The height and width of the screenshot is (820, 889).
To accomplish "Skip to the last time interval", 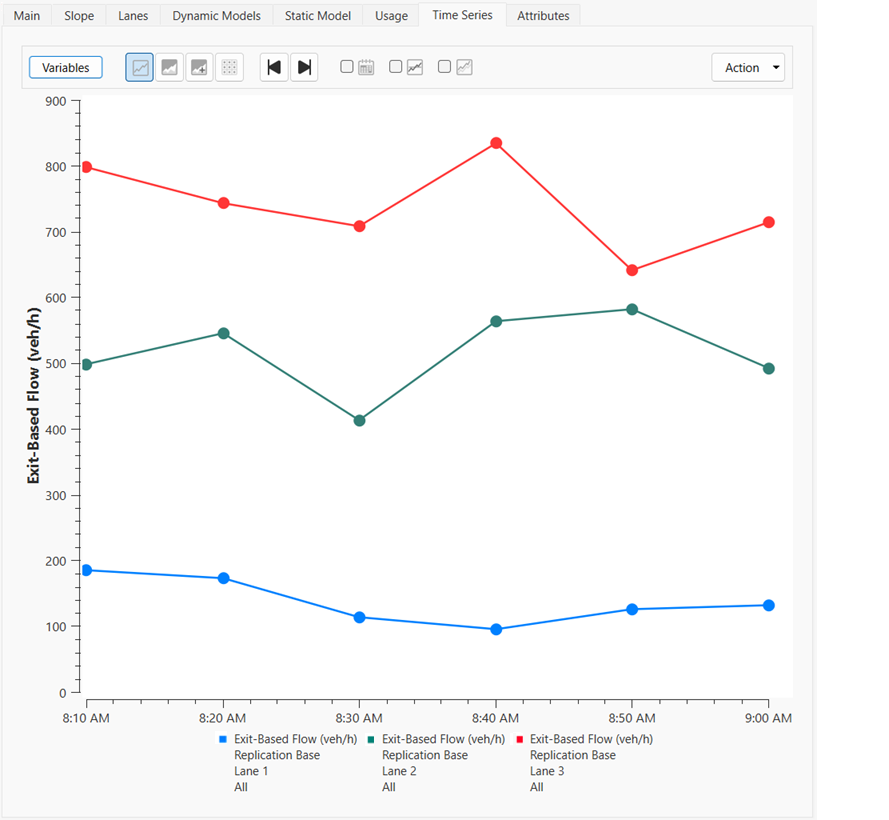I will (304, 68).
